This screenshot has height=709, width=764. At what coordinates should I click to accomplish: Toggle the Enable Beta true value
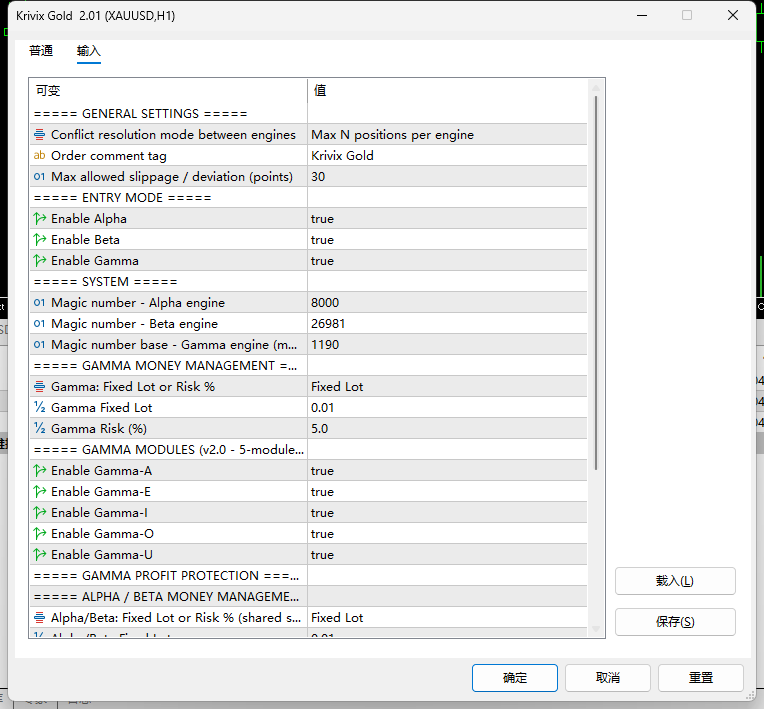pyautogui.click(x=447, y=239)
